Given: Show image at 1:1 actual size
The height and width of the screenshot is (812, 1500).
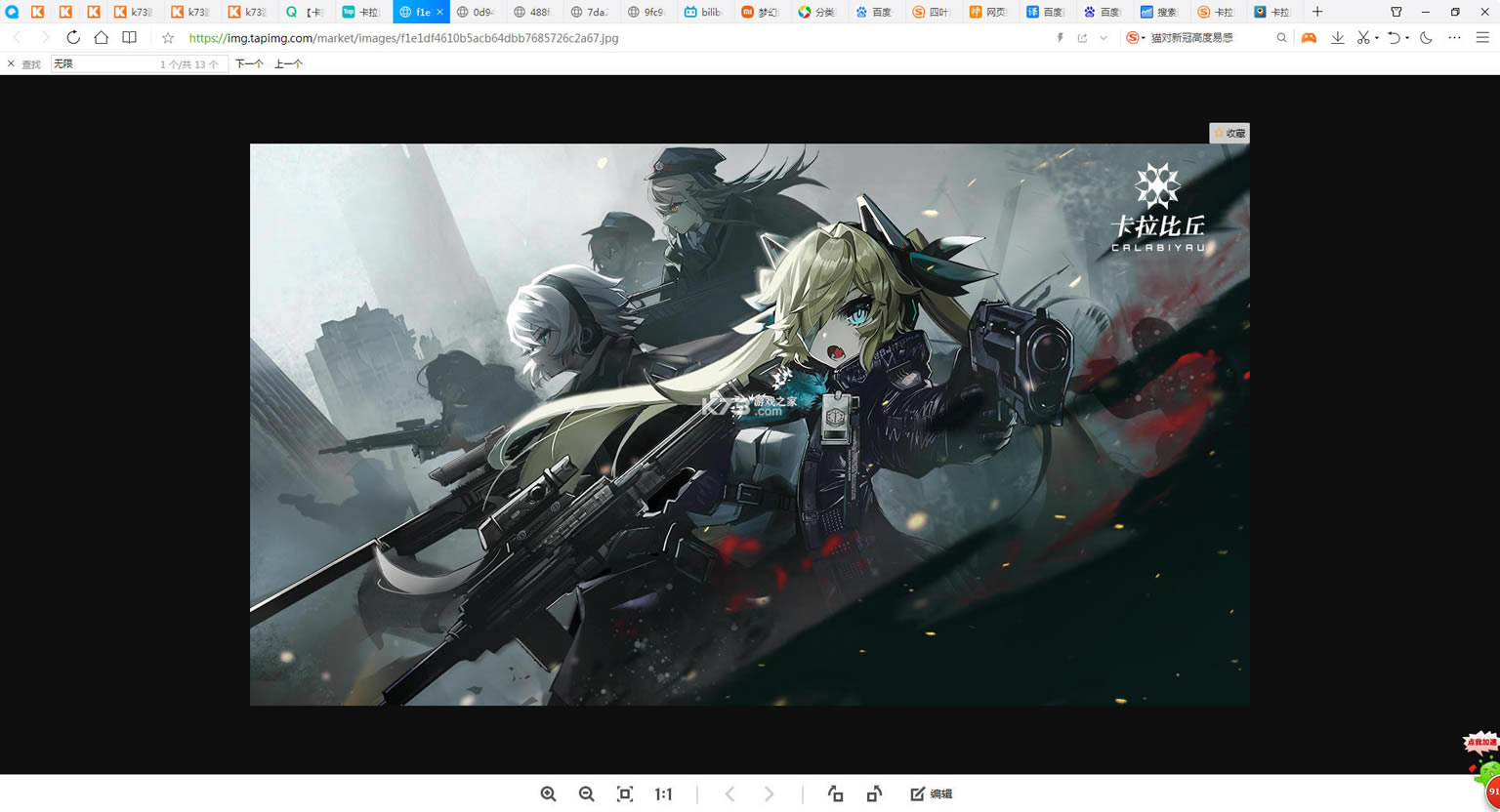Looking at the screenshot, I should (663, 794).
